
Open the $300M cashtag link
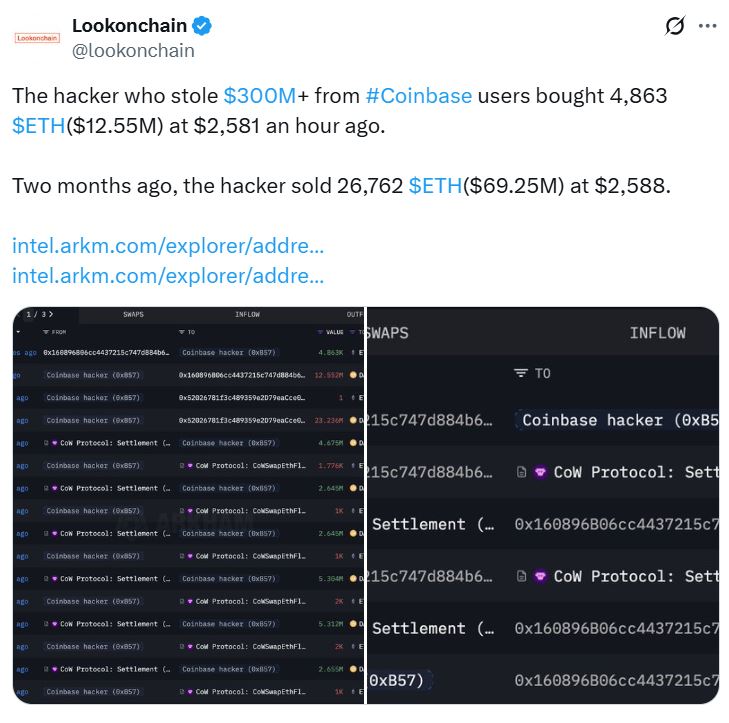pyautogui.click(x=259, y=96)
